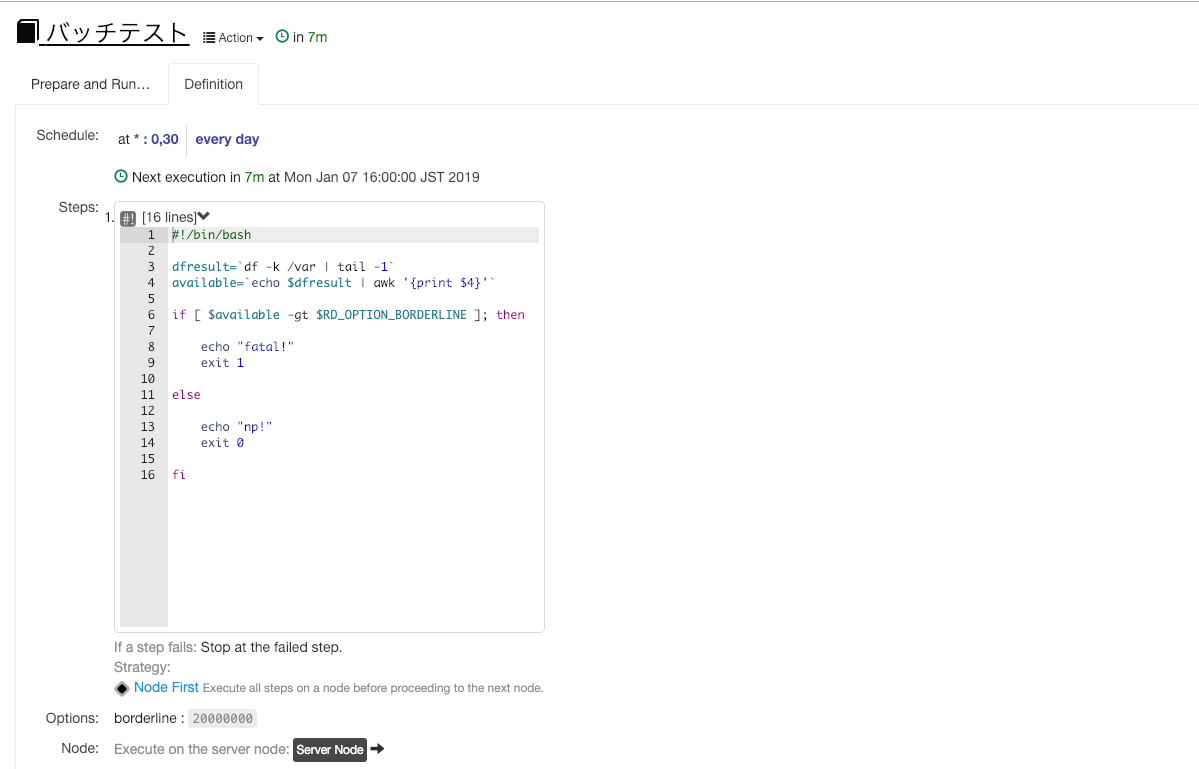Click the echo "np!" code line
The width and height of the screenshot is (1199, 769).
click(236, 427)
